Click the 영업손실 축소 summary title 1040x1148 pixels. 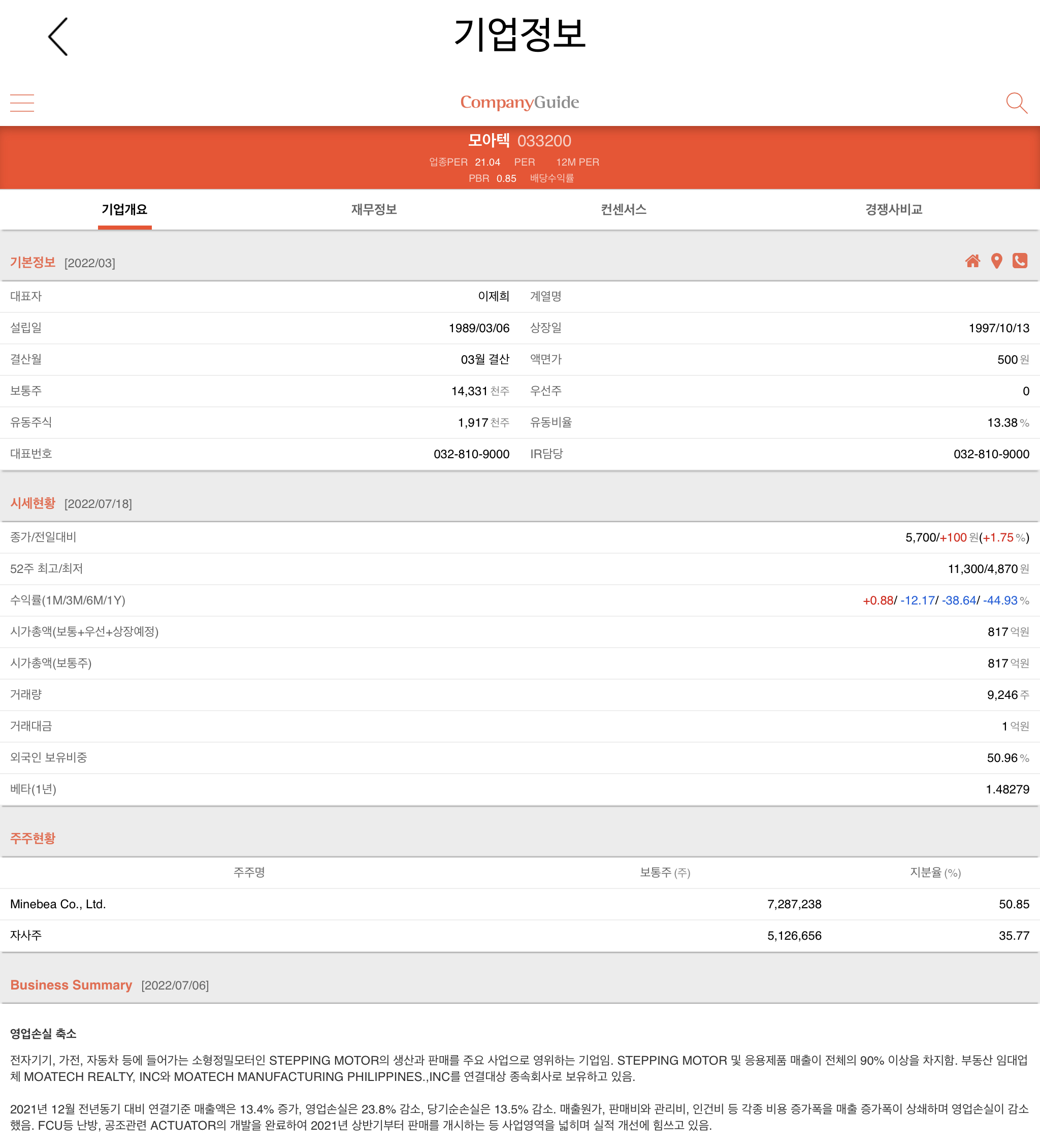click(x=43, y=1034)
